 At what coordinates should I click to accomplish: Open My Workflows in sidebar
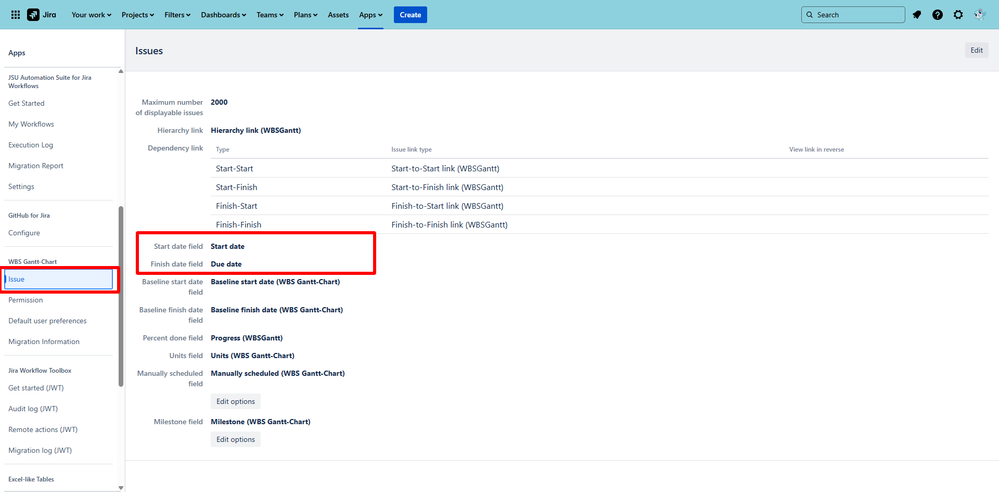[31, 124]
